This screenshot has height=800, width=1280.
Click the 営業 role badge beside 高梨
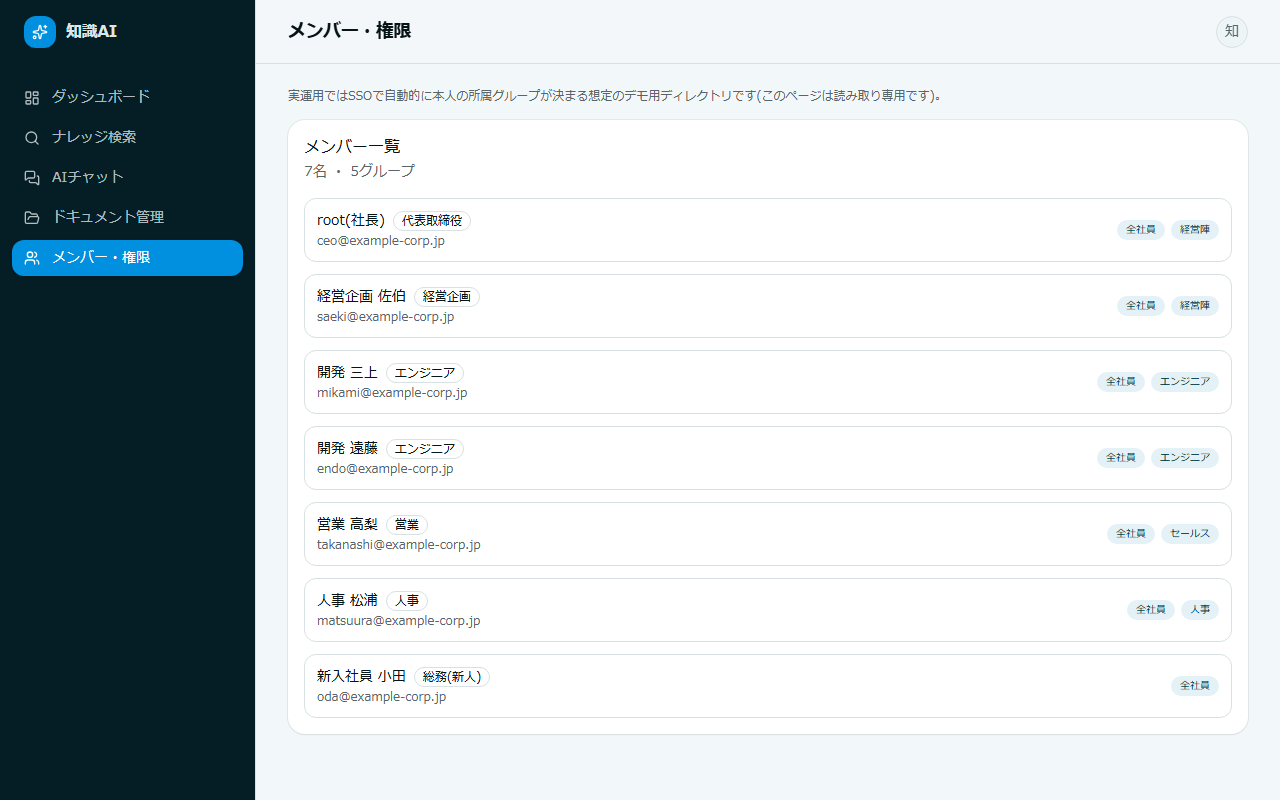click(407, 525)
